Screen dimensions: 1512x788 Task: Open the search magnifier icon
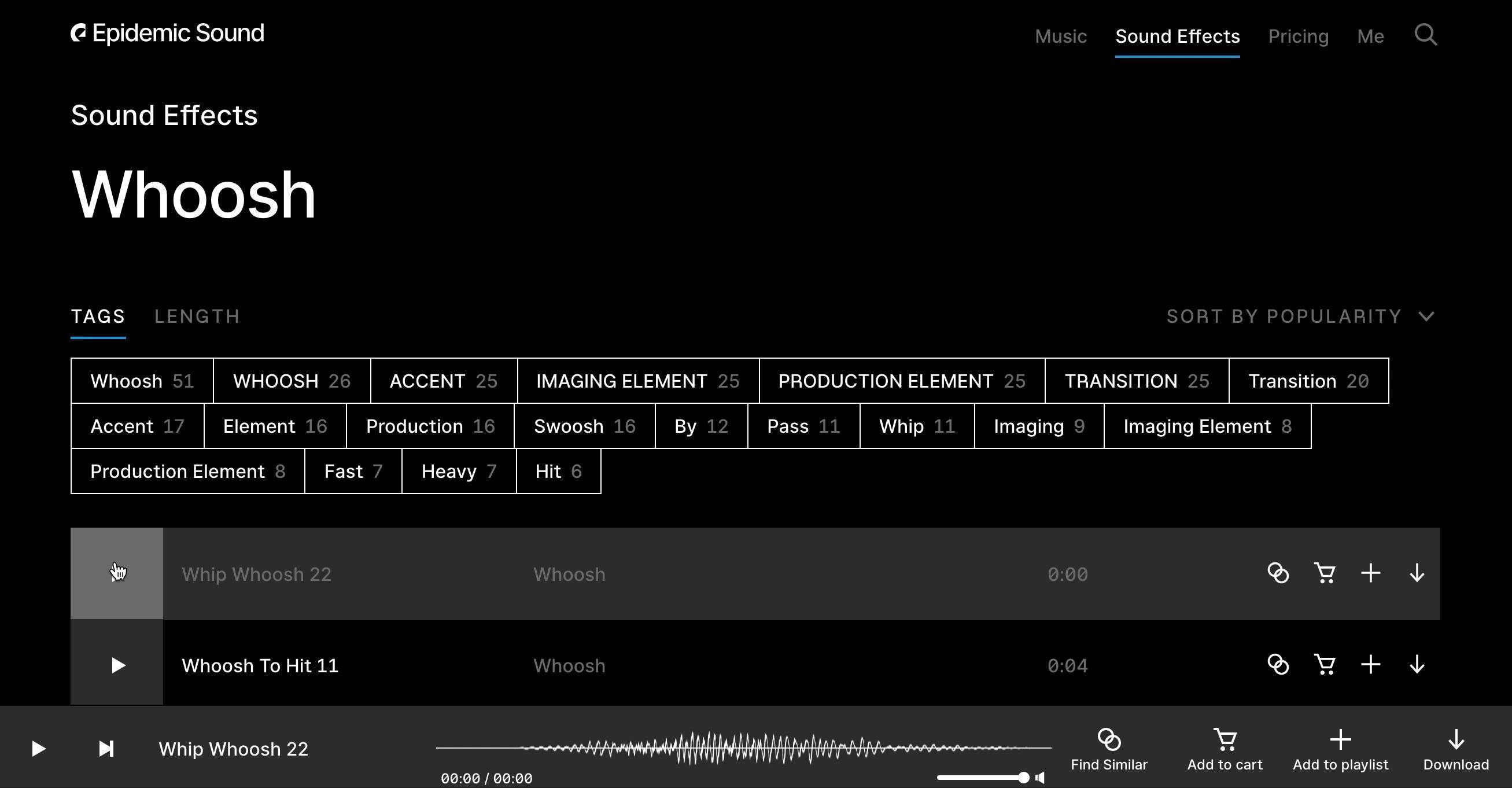pos(1426,35)
